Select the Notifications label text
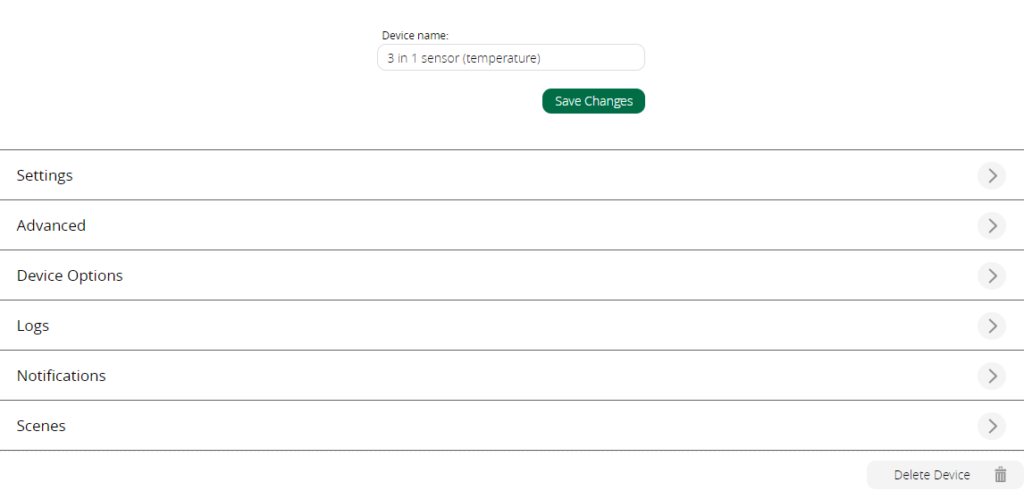Image resolution: width=1024 pixels, height=491 pixels. point(61,375)
